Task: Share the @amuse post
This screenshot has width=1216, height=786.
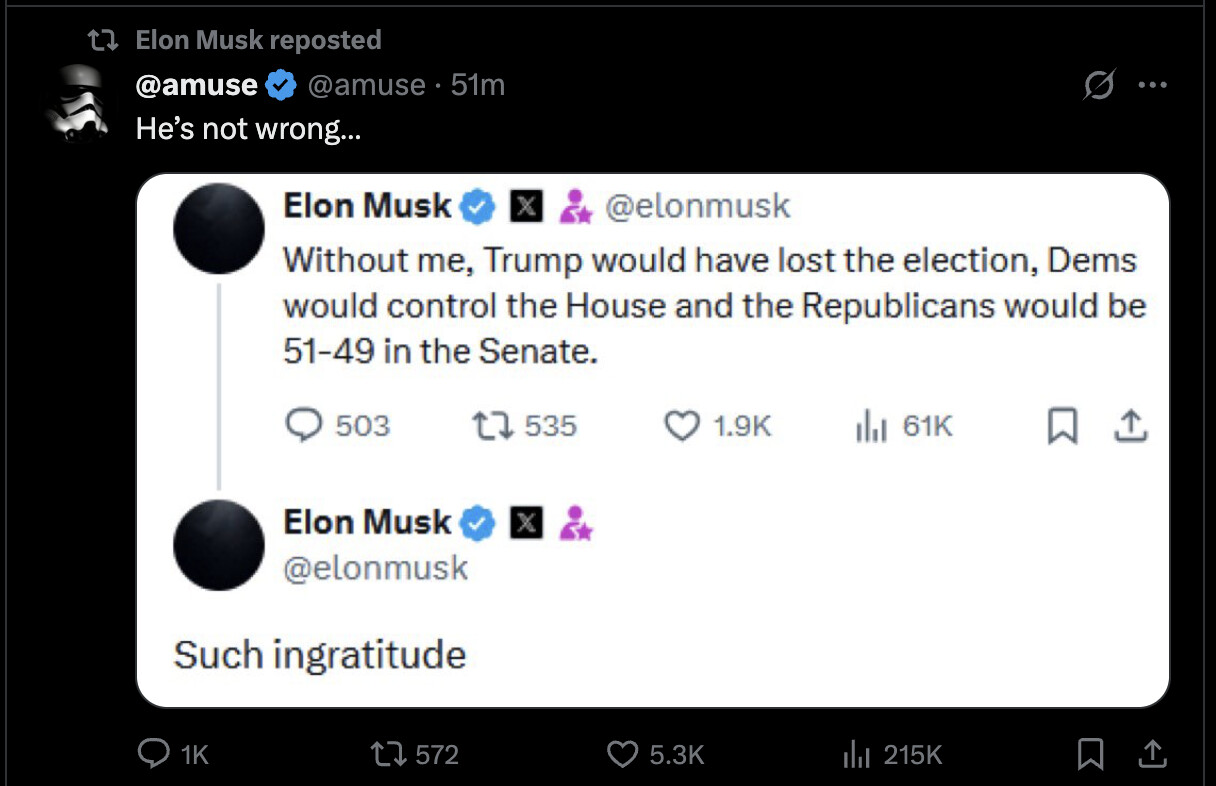Action: [x=1151, y=753]
